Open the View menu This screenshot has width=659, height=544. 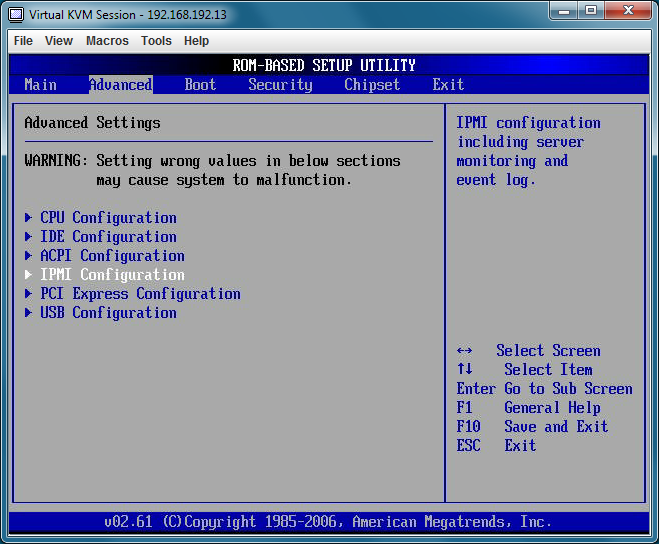59,41
